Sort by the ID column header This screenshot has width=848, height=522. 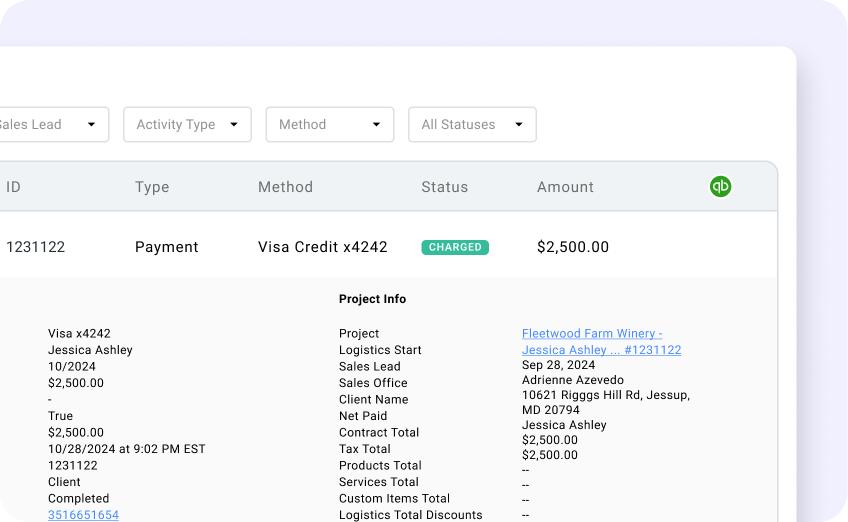click(x=13, y=187)
